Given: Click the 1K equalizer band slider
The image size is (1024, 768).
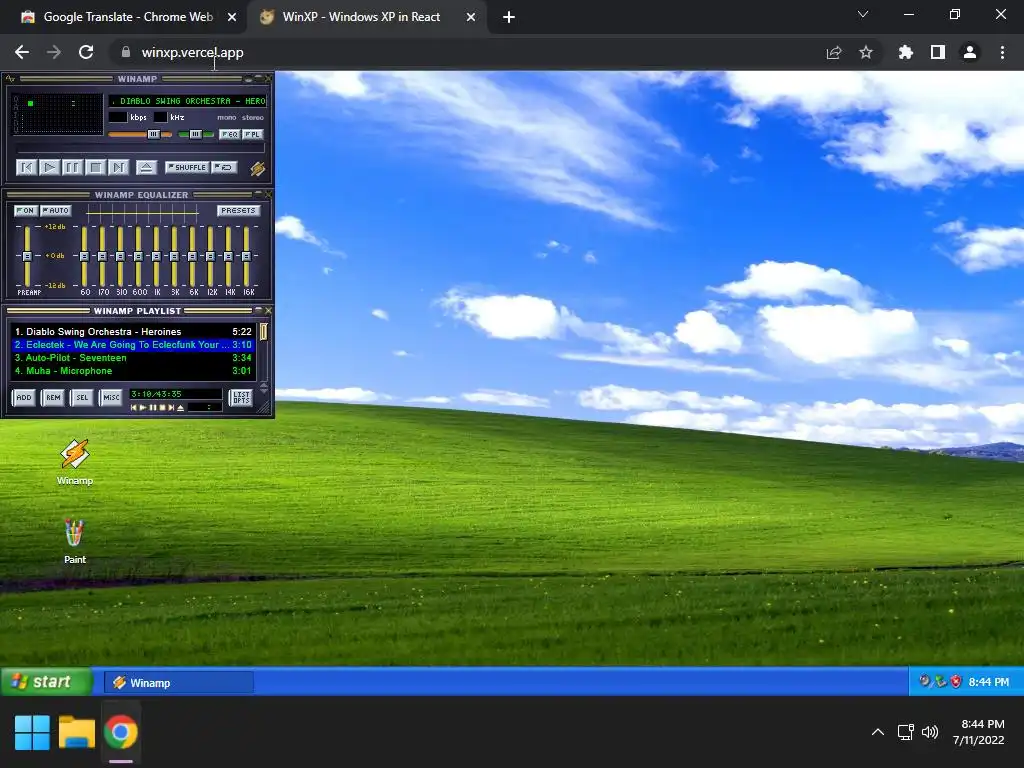Looking at the screenshot, I should [156, 256].
